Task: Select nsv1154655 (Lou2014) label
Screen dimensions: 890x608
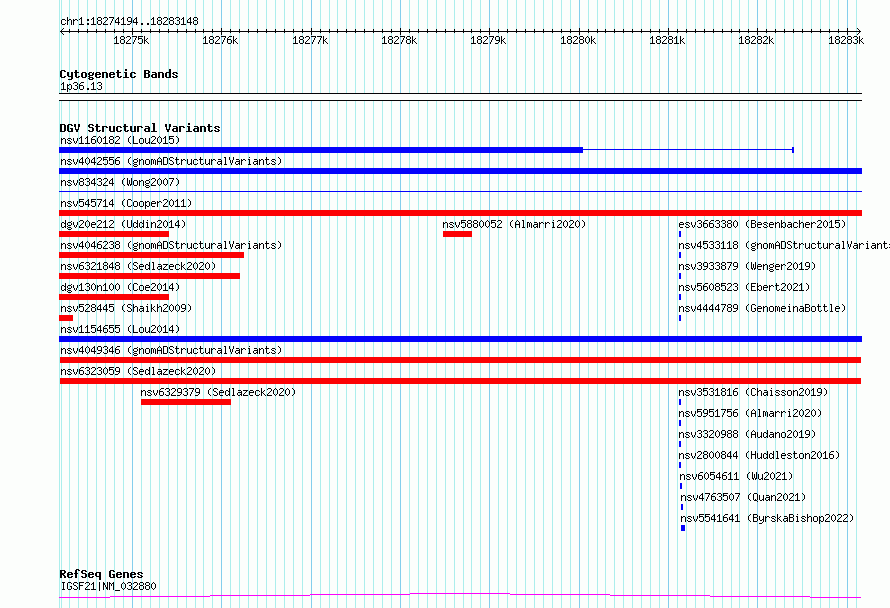Action: pyautogui.click(x=120, y=329)
